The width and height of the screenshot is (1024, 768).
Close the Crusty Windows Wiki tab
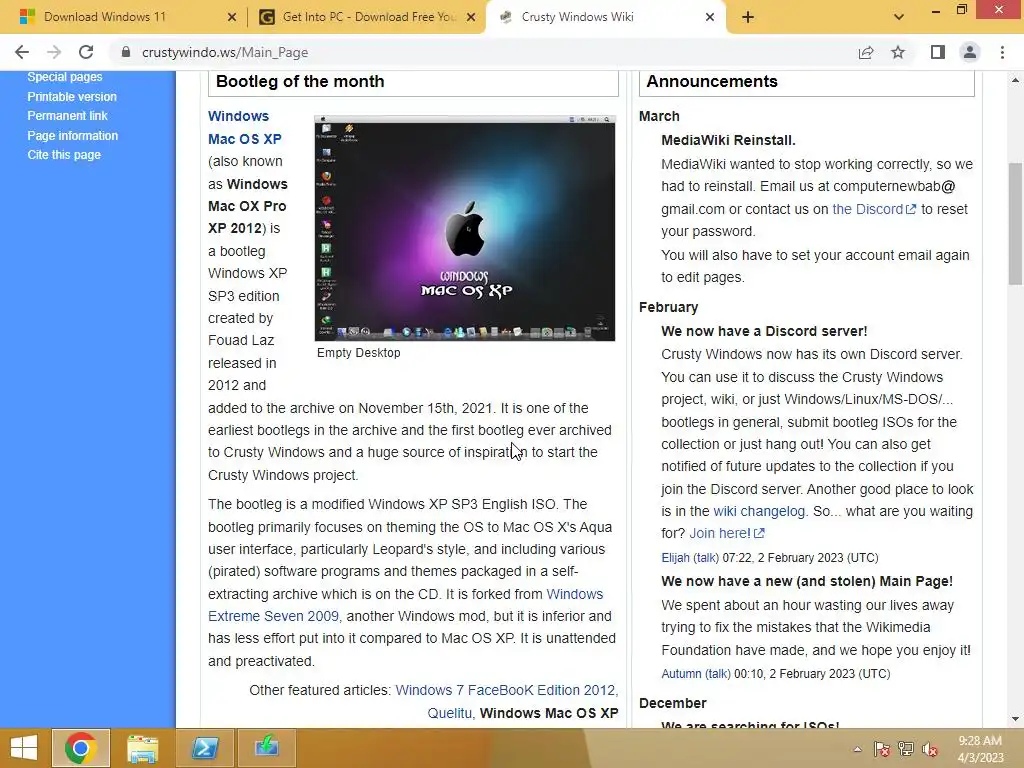(x=710, y=17)
